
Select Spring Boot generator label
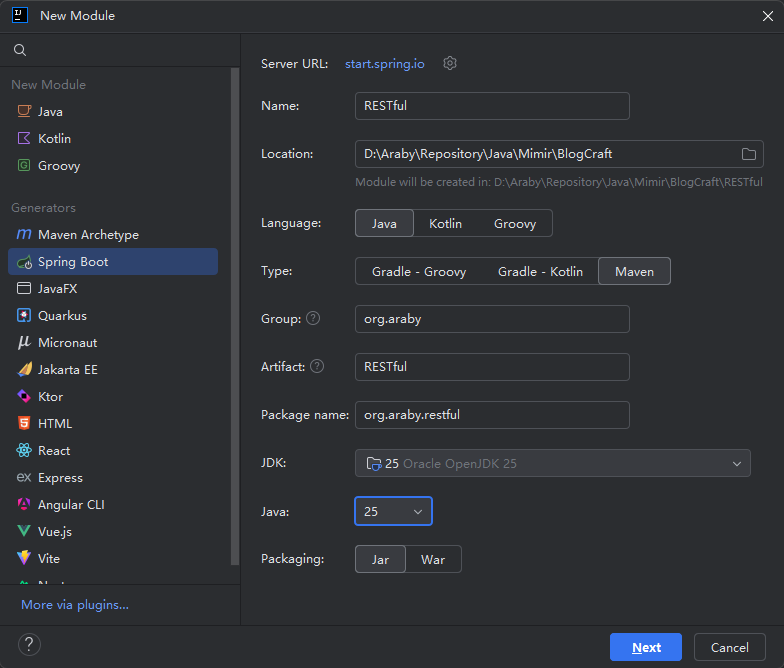(73, 262)
